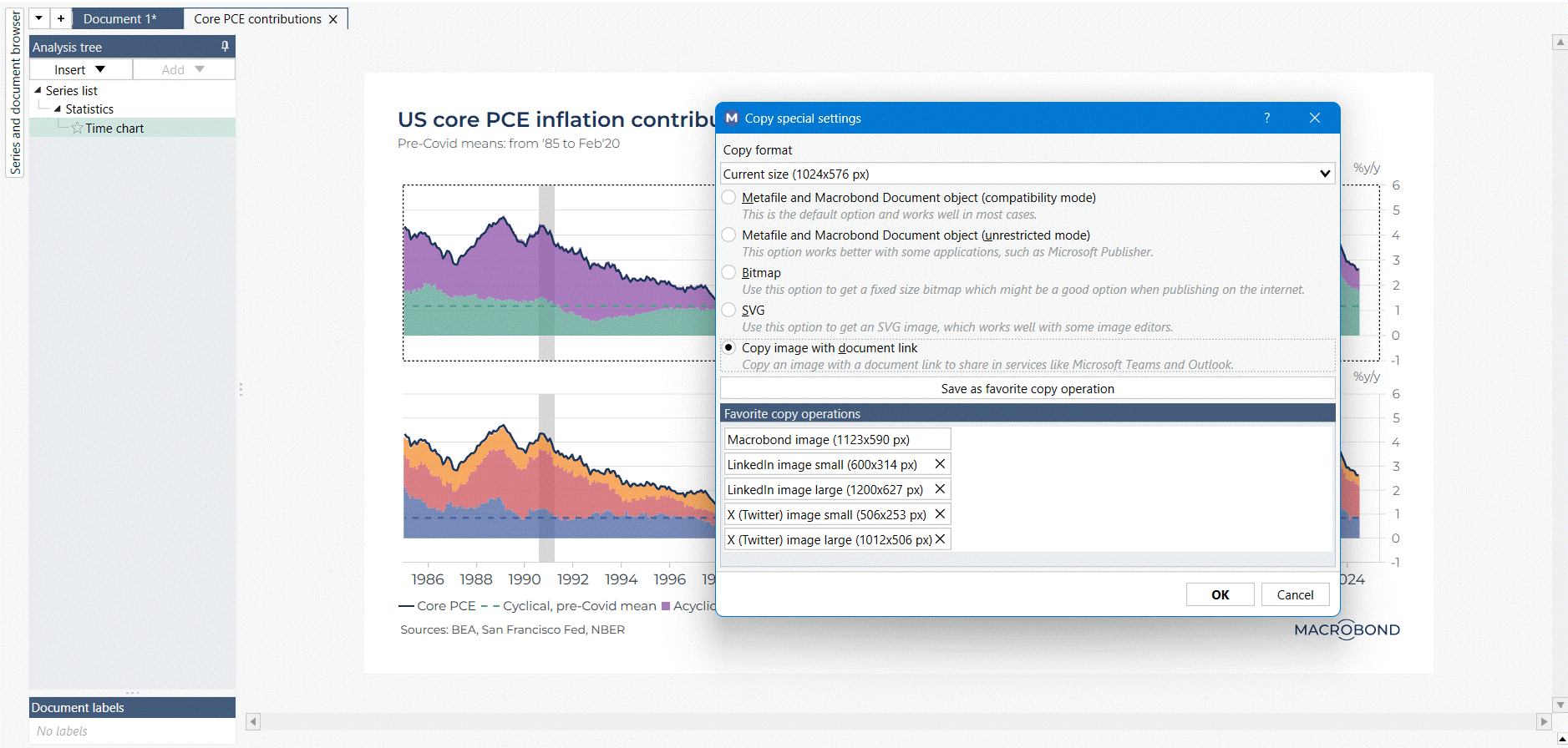Open the Insert dropdown menu
The height and width of the screenshot is (748, 1568).
pos(80,69)
